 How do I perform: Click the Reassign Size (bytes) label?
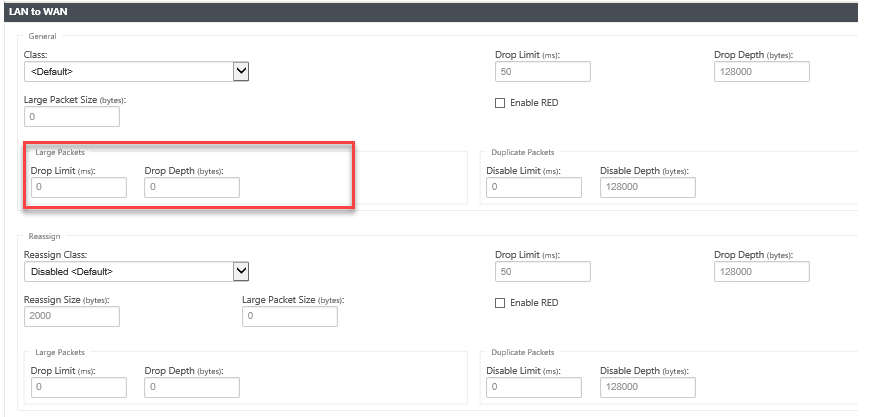[67, 299]
